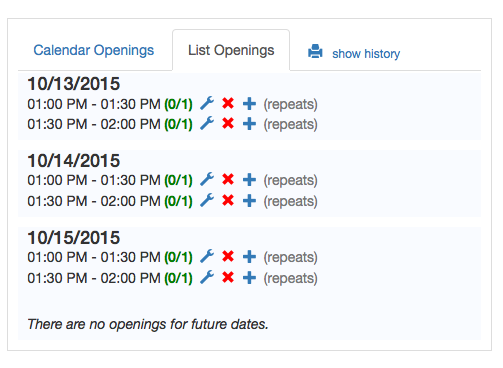Viewport: 503px width, 368px height.
Task: Switch to the Calendar Openings tab
Action: (94, 50)
